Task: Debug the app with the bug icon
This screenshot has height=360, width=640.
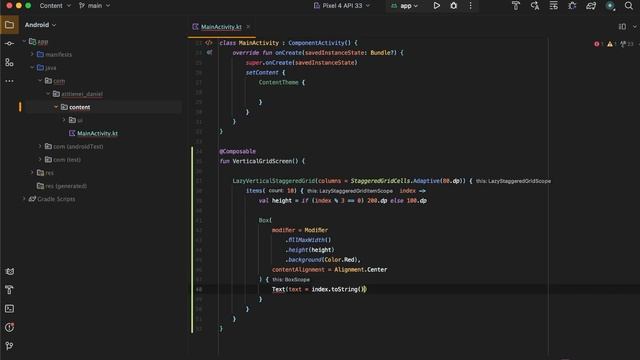Action: pos(453,6)
